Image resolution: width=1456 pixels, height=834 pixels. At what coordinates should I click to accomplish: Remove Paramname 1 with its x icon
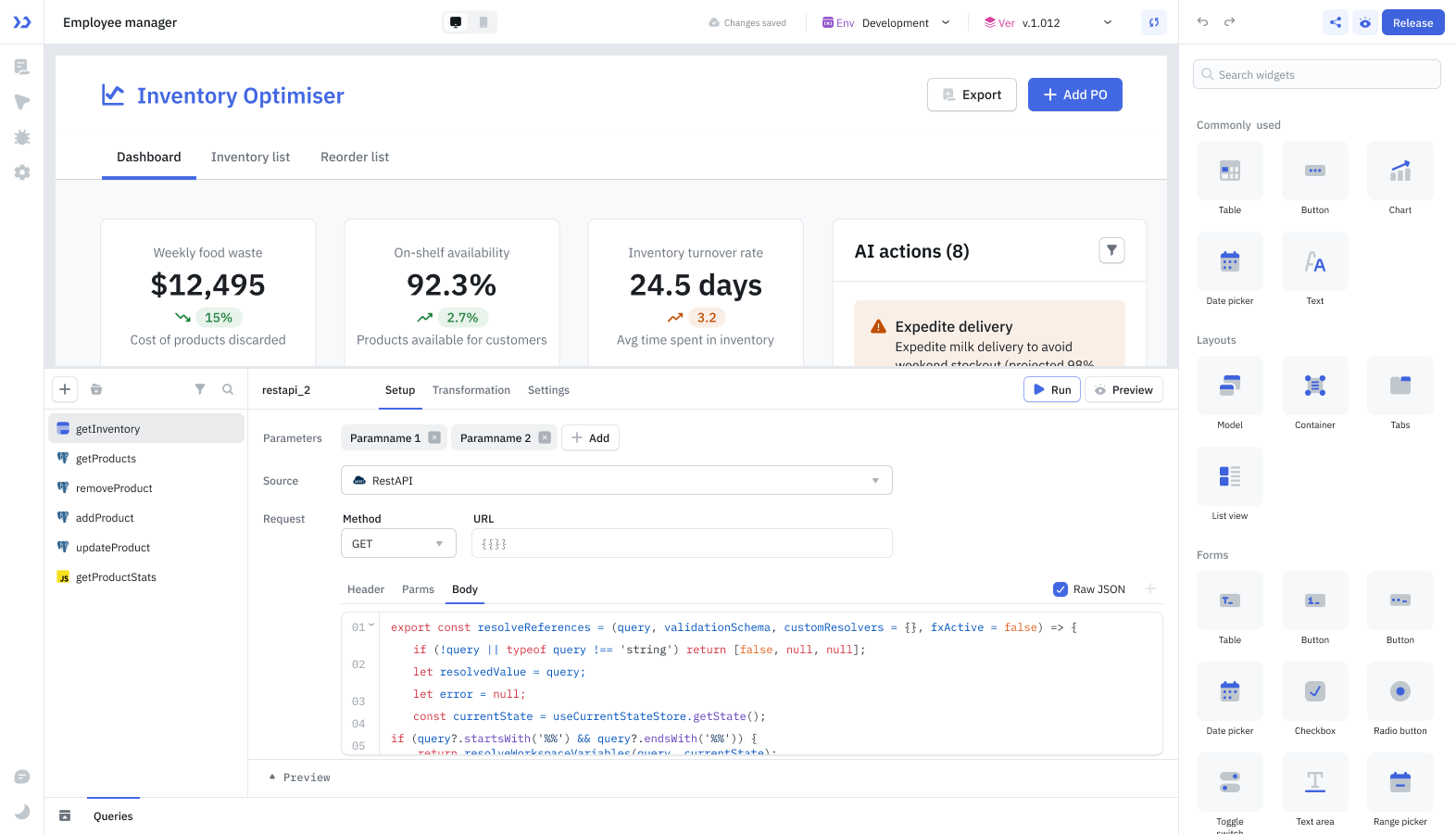(434, 438)
